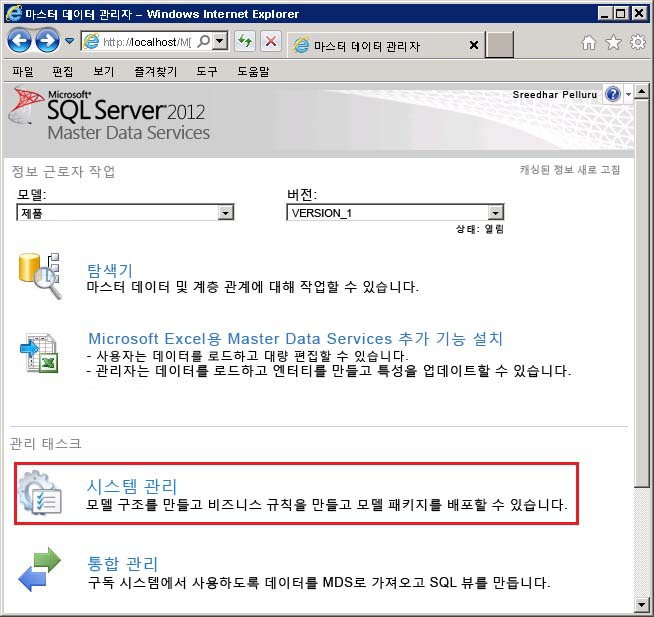654x617 pixels.
Task: Click the green Refresh arrows icon
Action: pyautogui.click(x=245, y=41)
